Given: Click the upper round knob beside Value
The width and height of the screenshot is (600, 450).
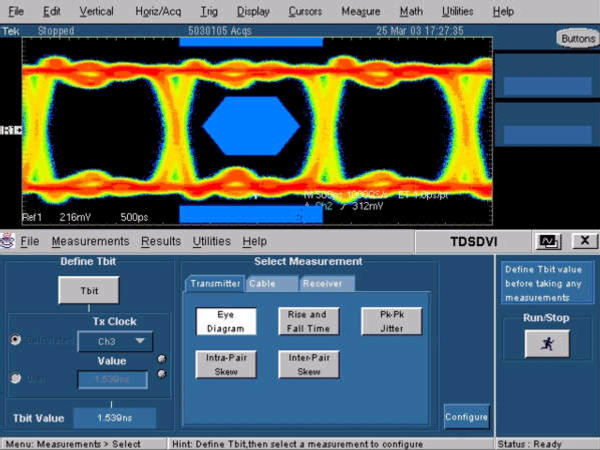Looking at the screenshot, I should coord(162,360).
